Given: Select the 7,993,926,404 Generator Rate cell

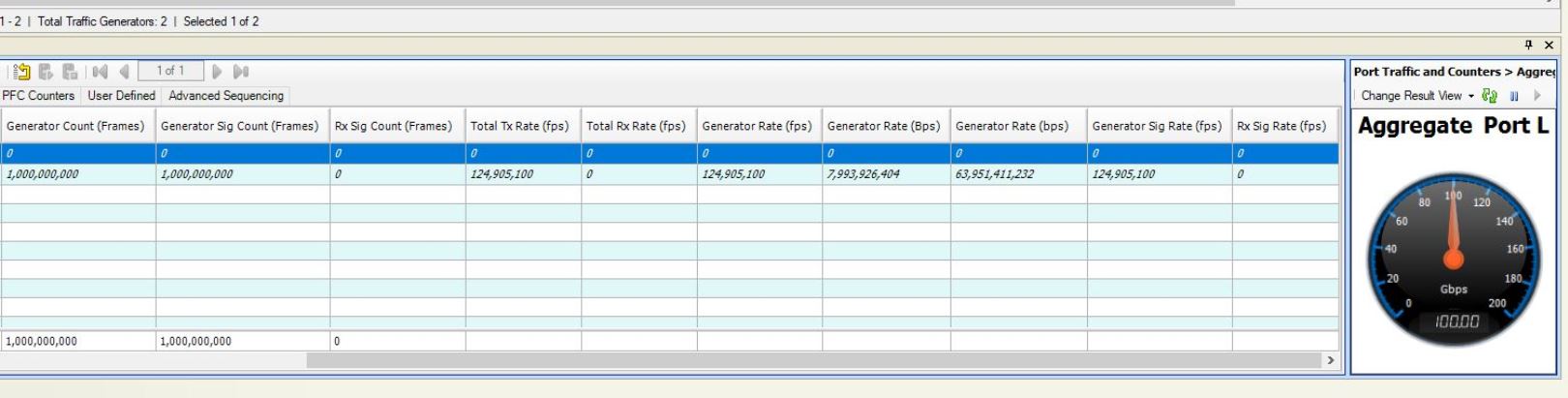Looking at the screenshot, I should pyautogui.click(x=887, y=174).
